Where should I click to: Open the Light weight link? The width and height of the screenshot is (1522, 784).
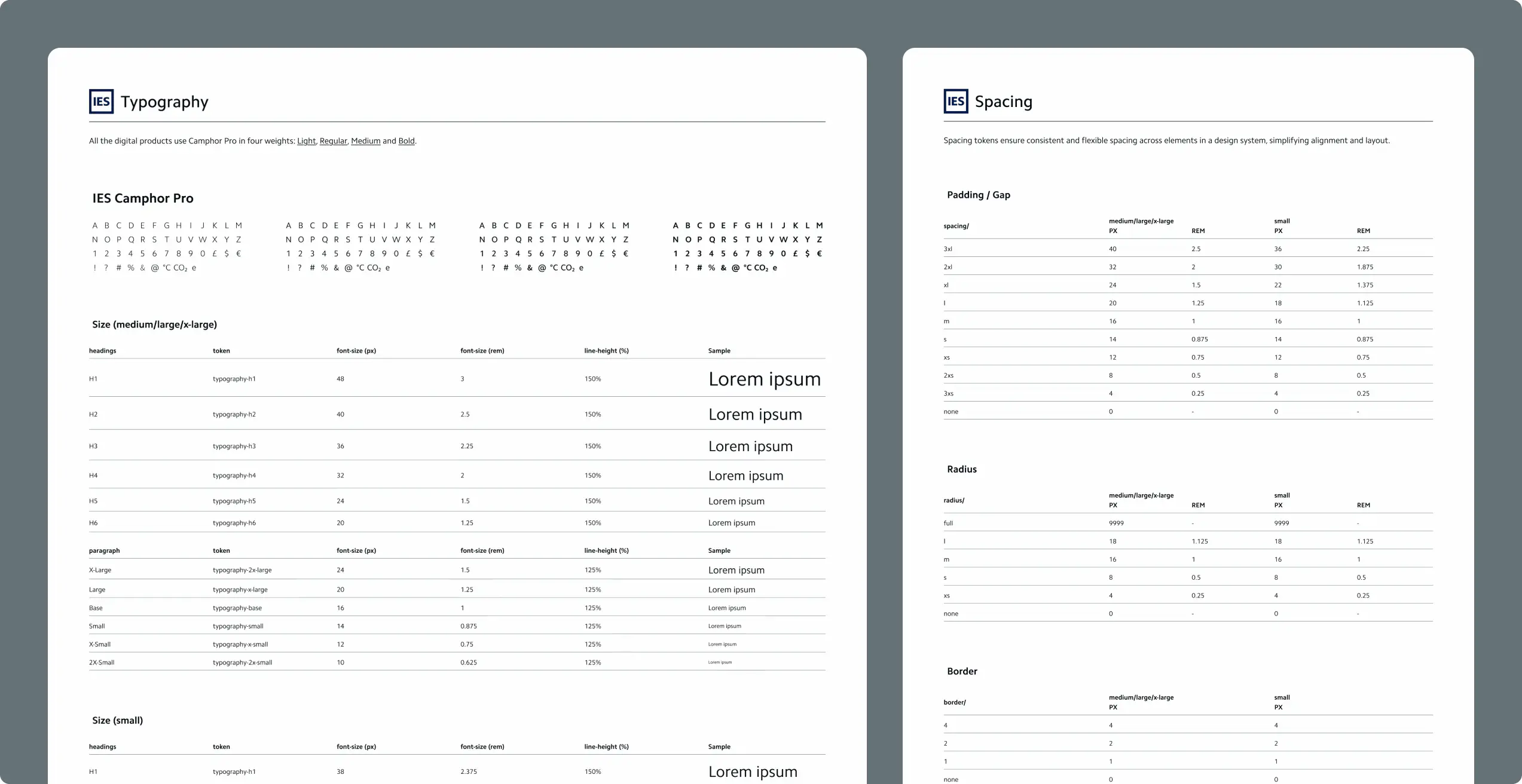click(x=306, y=141)
